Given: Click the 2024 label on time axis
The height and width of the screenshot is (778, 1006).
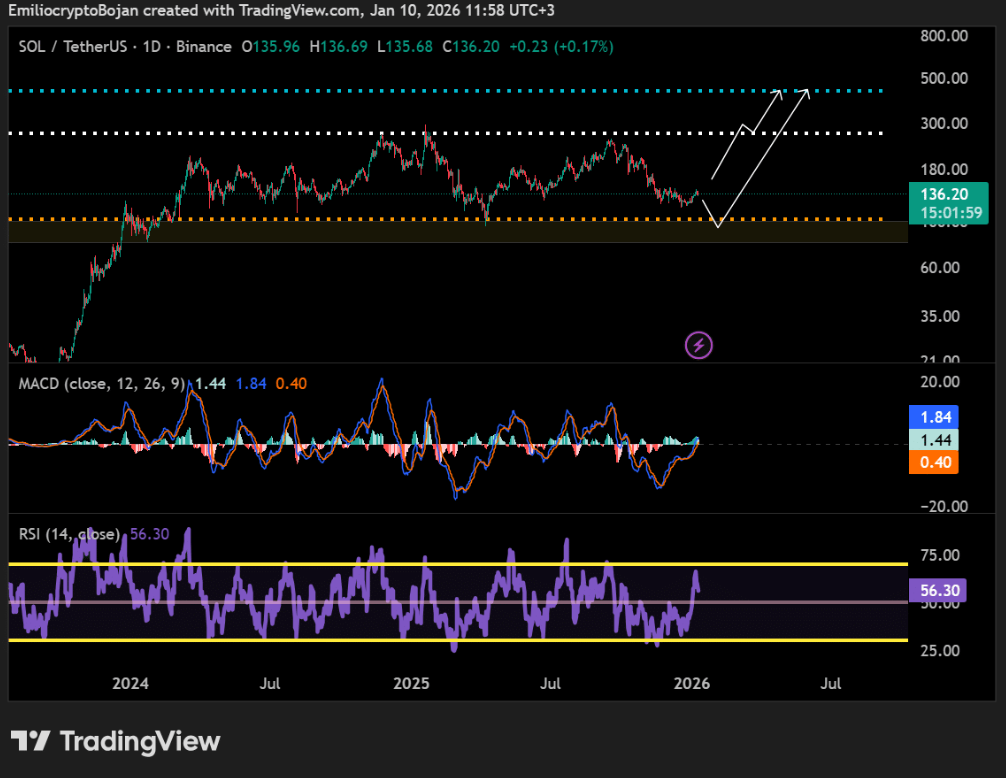Looking at the screenshot, I should click(x=130, y=684).
